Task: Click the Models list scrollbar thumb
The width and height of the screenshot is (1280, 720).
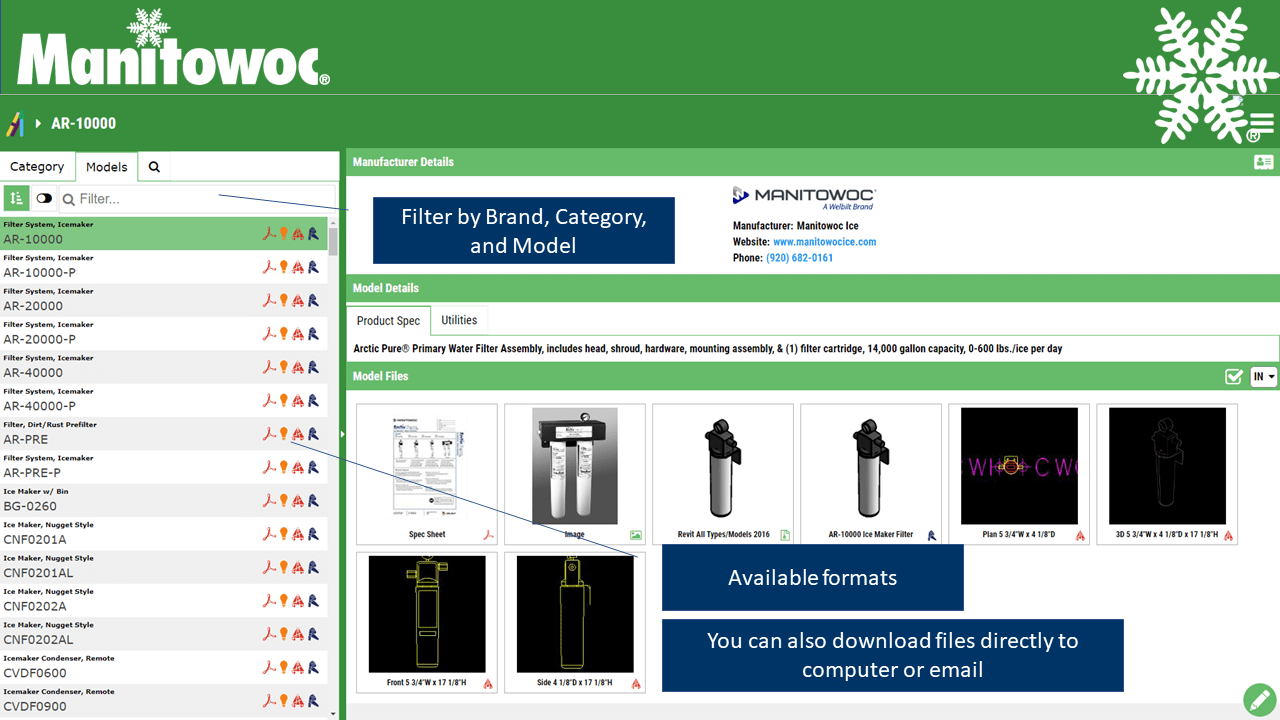Action: pyautogui.click(x=333, y=243)
